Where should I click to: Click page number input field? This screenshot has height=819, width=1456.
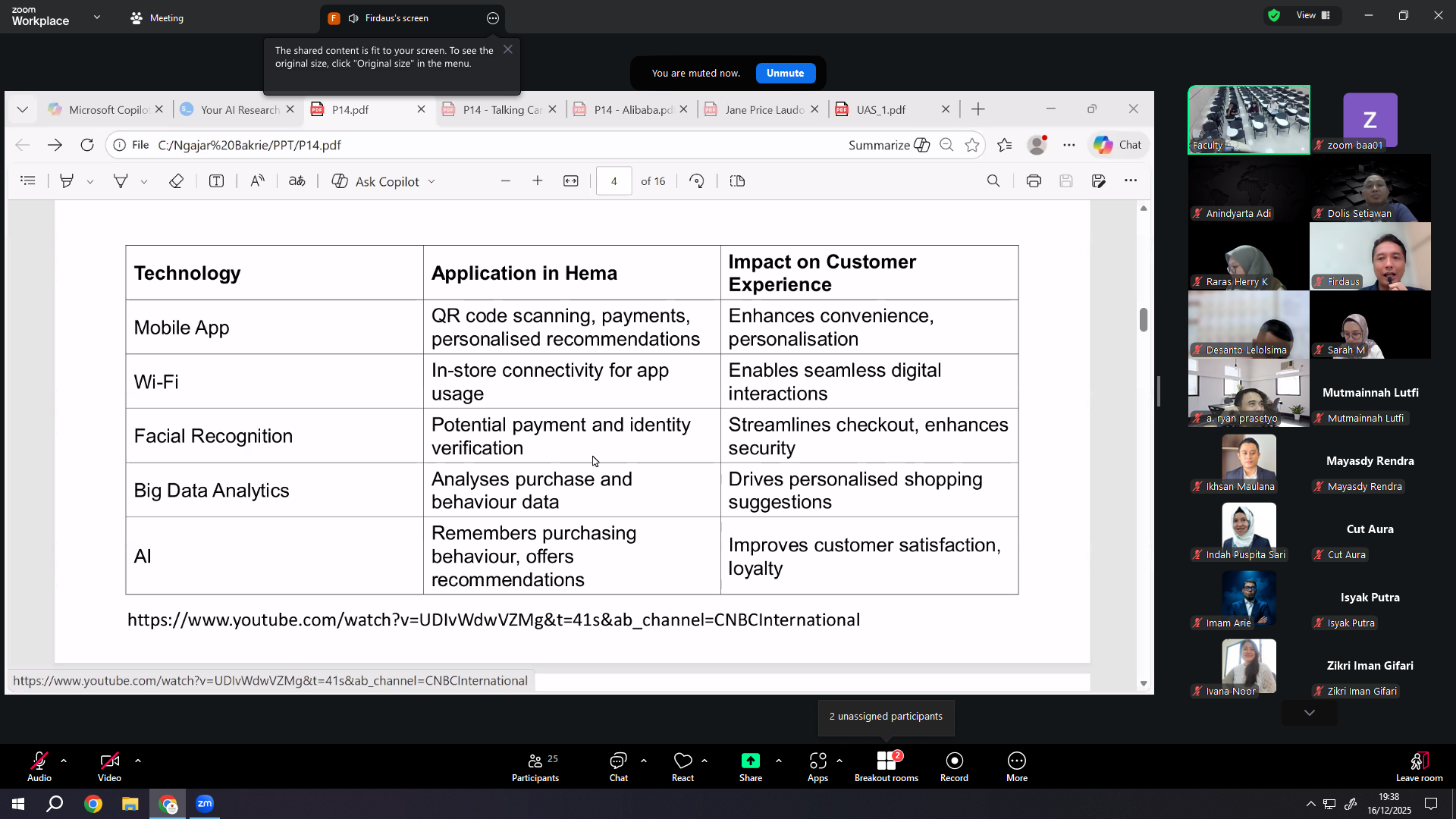[614, 181]
